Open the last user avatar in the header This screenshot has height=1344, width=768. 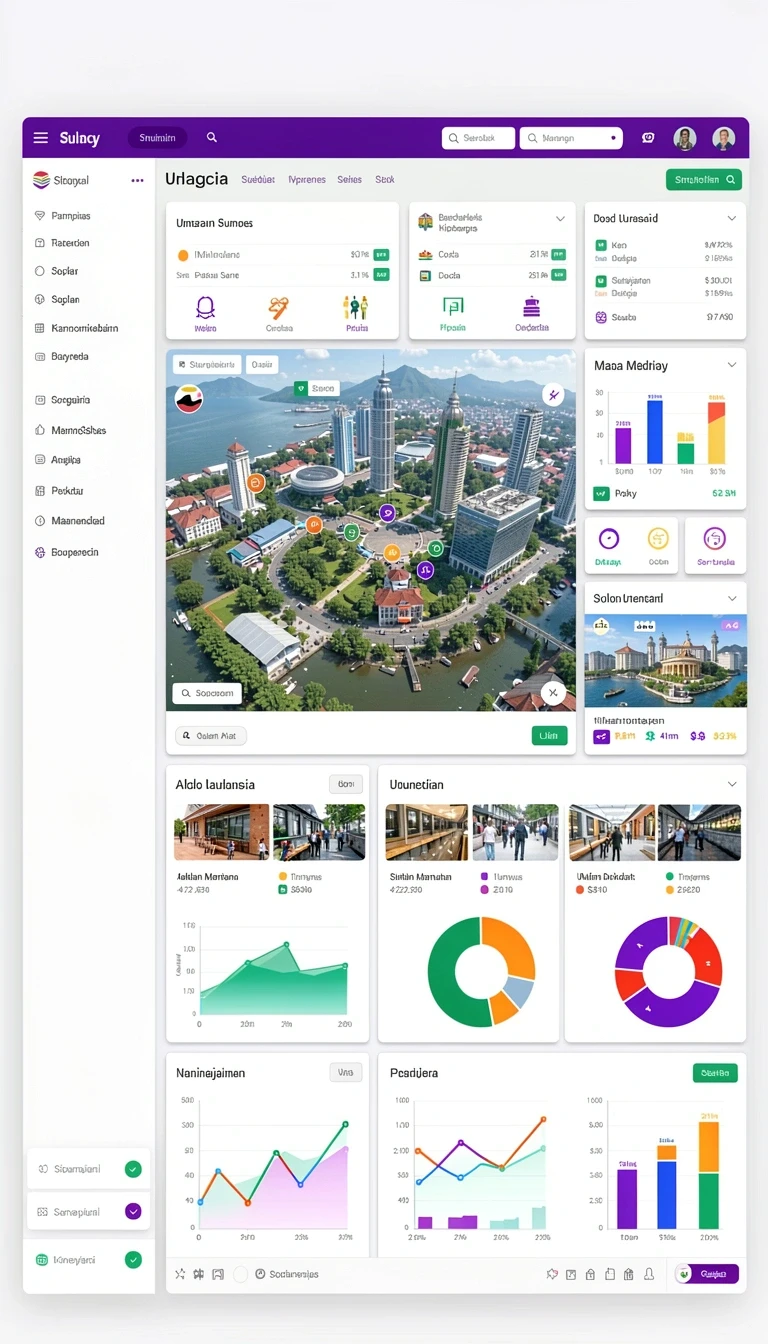[x=723, y=138]
